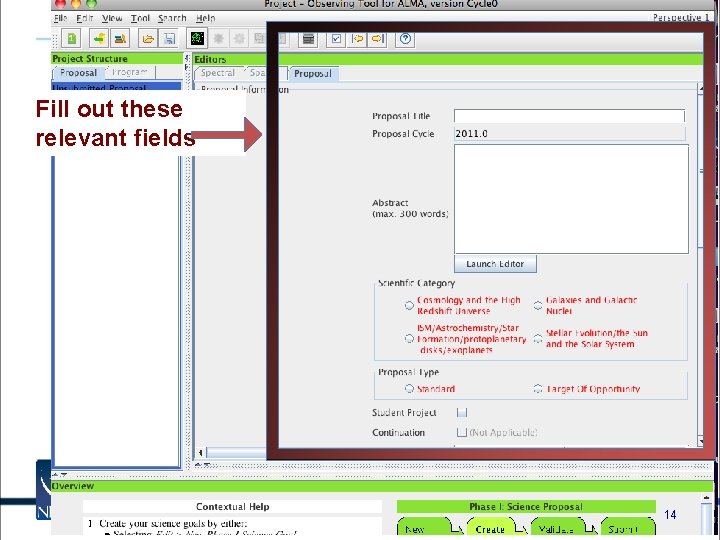Open the Search menu
This screenshot has width=720, height=540.
tap(172, 18)
